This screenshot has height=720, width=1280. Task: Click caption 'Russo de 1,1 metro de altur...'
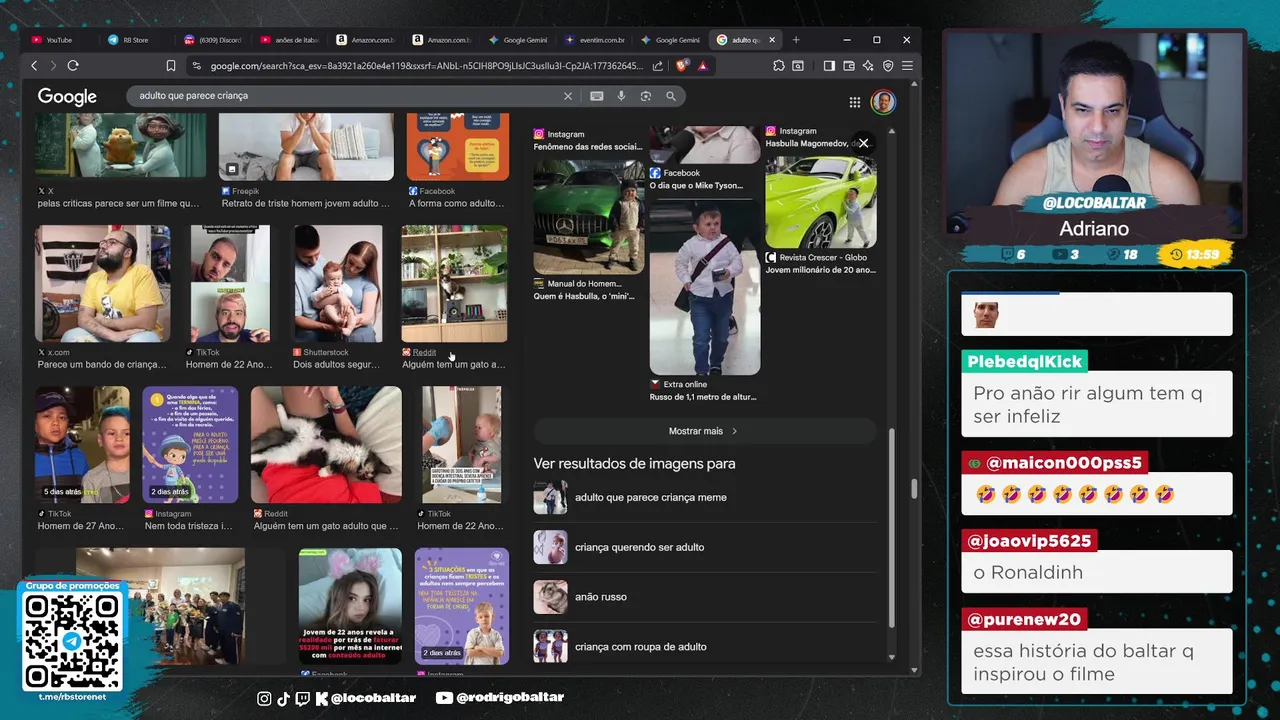pyautogui.click(x=705, y=397)
